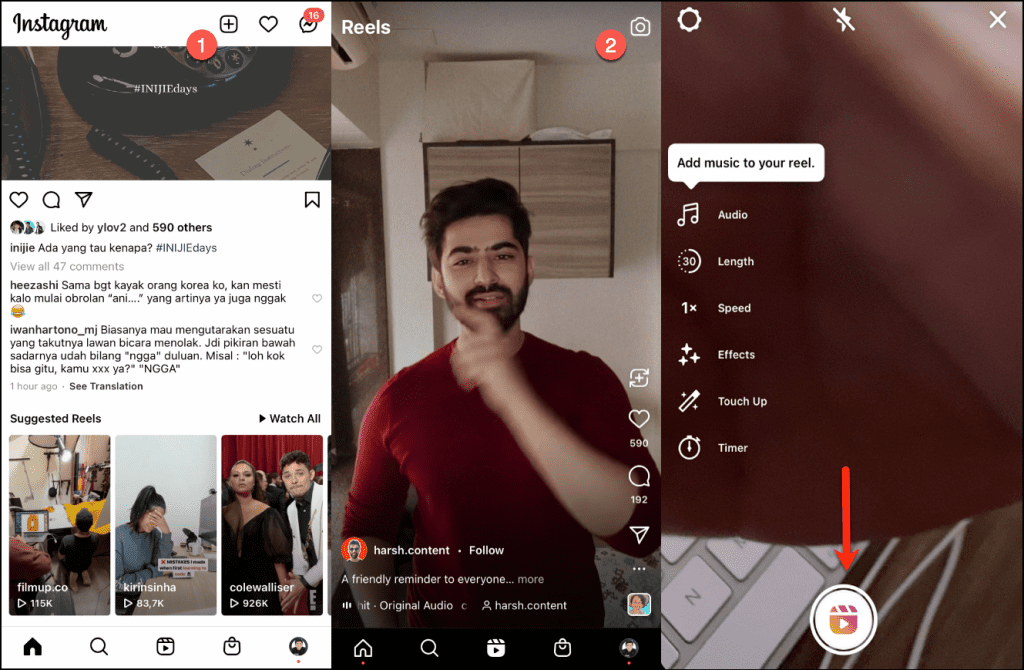Open camera icon on Reels screen
The height and width of the screenshot is (670, 1024).
(640, 27)
